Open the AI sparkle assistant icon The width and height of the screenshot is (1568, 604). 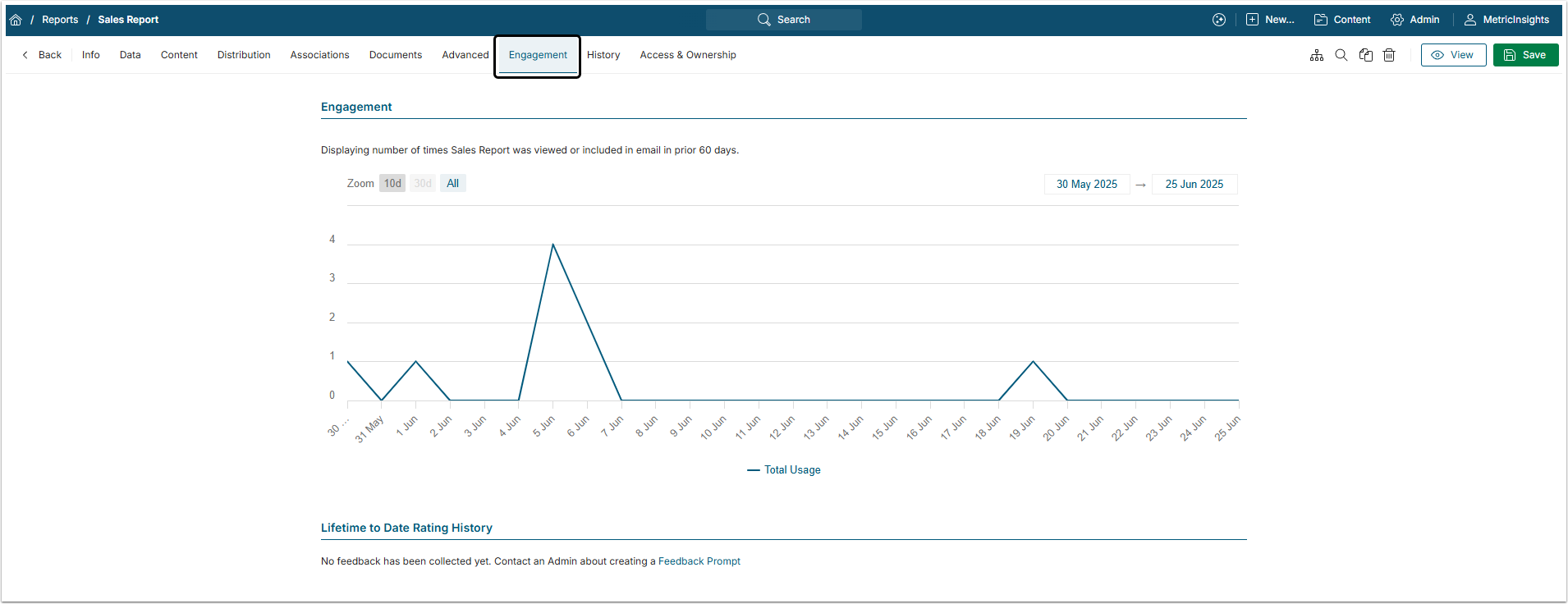point(1219,20)
